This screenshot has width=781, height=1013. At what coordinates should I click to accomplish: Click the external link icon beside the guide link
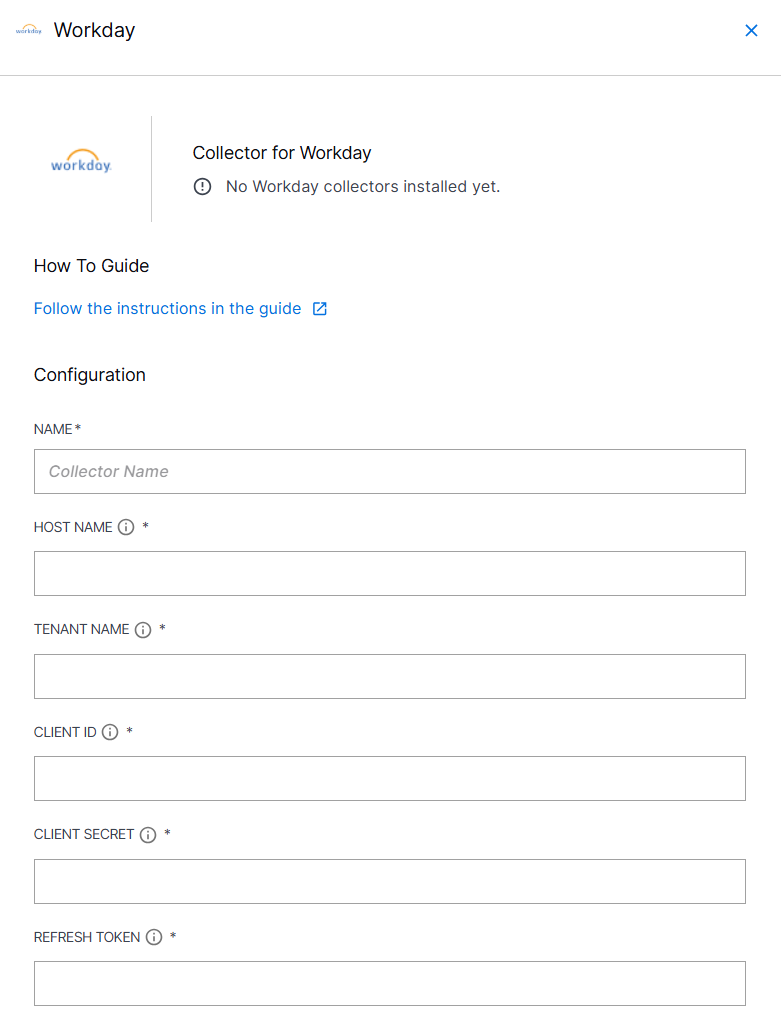click(x=320, y=309)
